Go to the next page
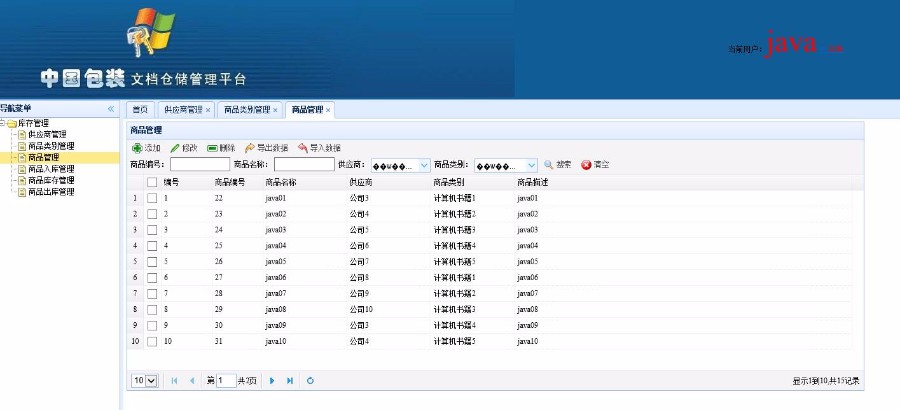The image size is (900, 410). [272, 381]
